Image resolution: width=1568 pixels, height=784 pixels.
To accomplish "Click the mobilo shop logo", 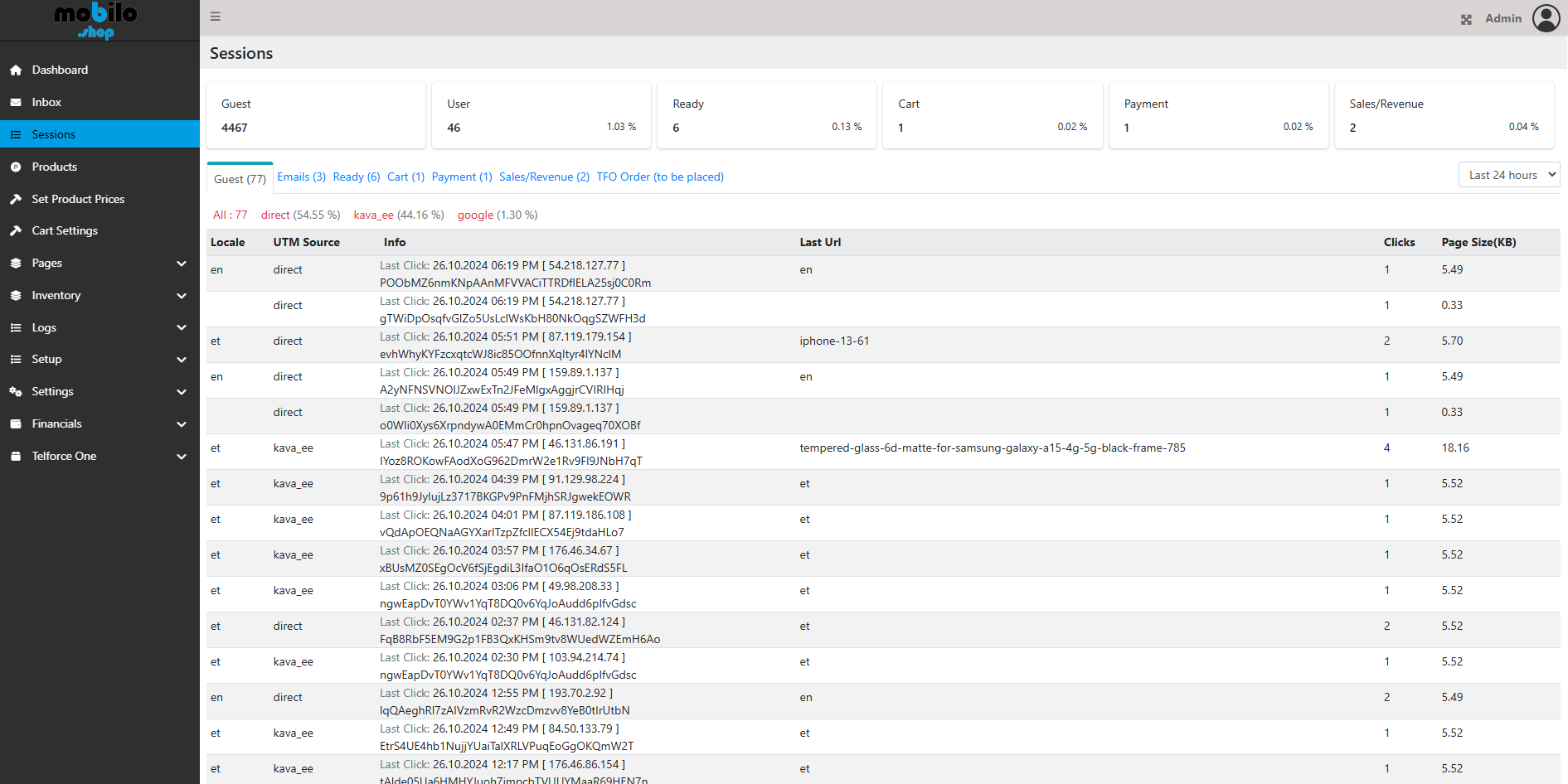I will coord(96,20).
